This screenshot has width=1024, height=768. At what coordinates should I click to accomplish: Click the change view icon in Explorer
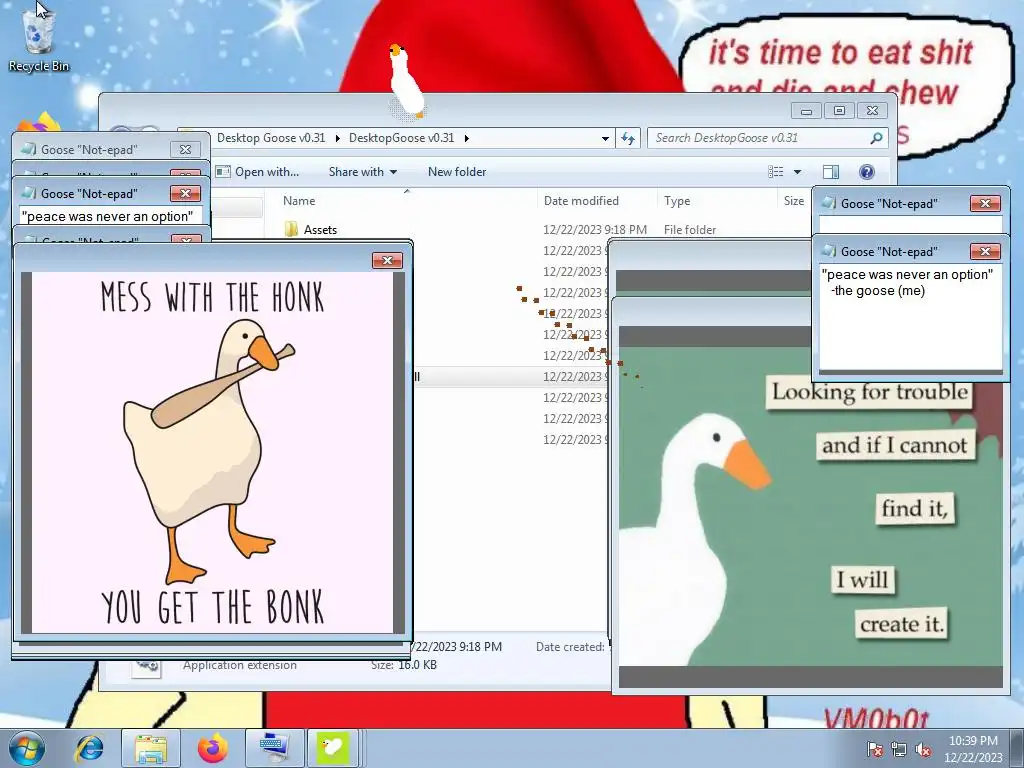776,172
